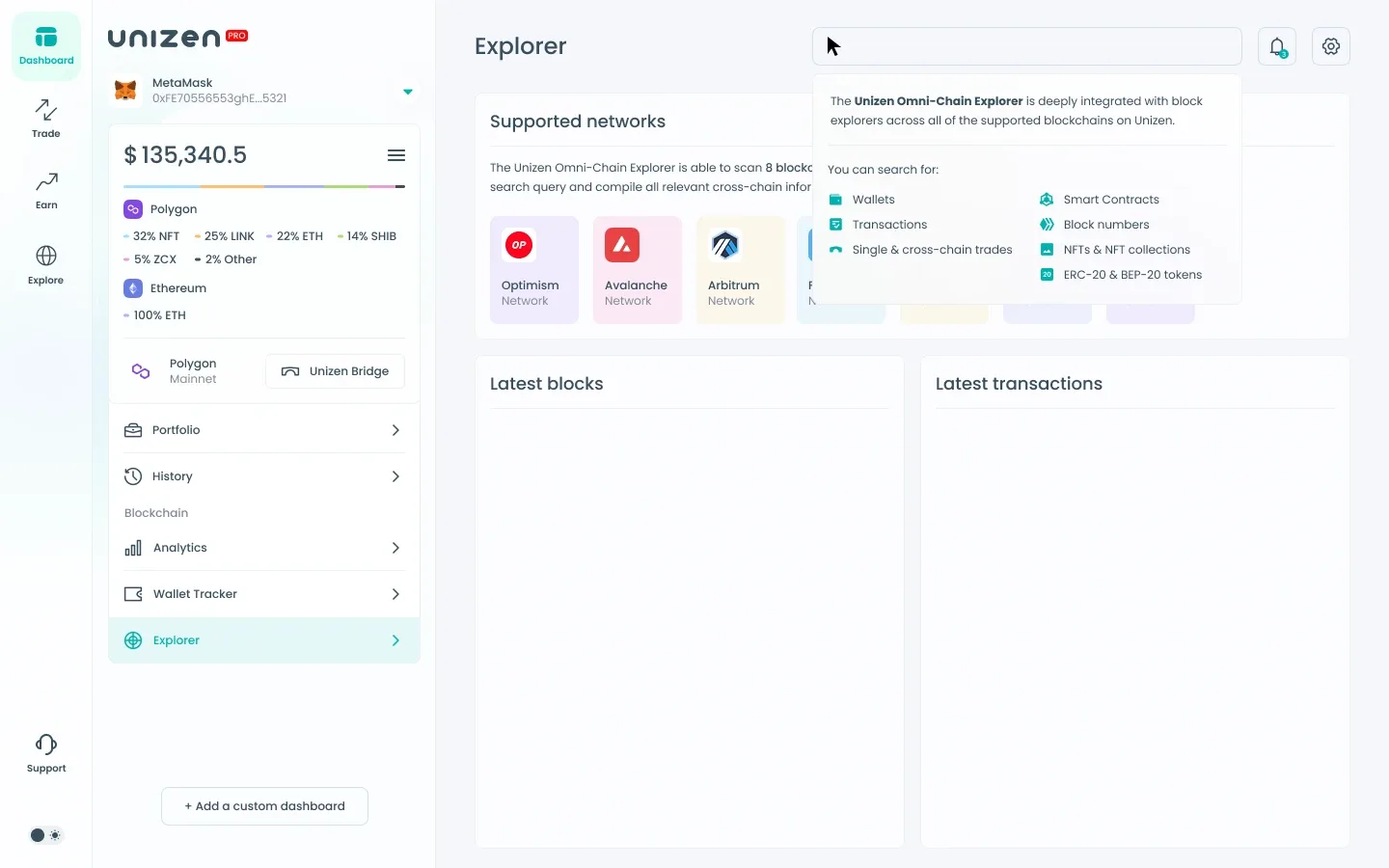Expand the MetaMask wallet dropdown
The height and width of the screenshot is (868, 1389).
tap(408, 92)
